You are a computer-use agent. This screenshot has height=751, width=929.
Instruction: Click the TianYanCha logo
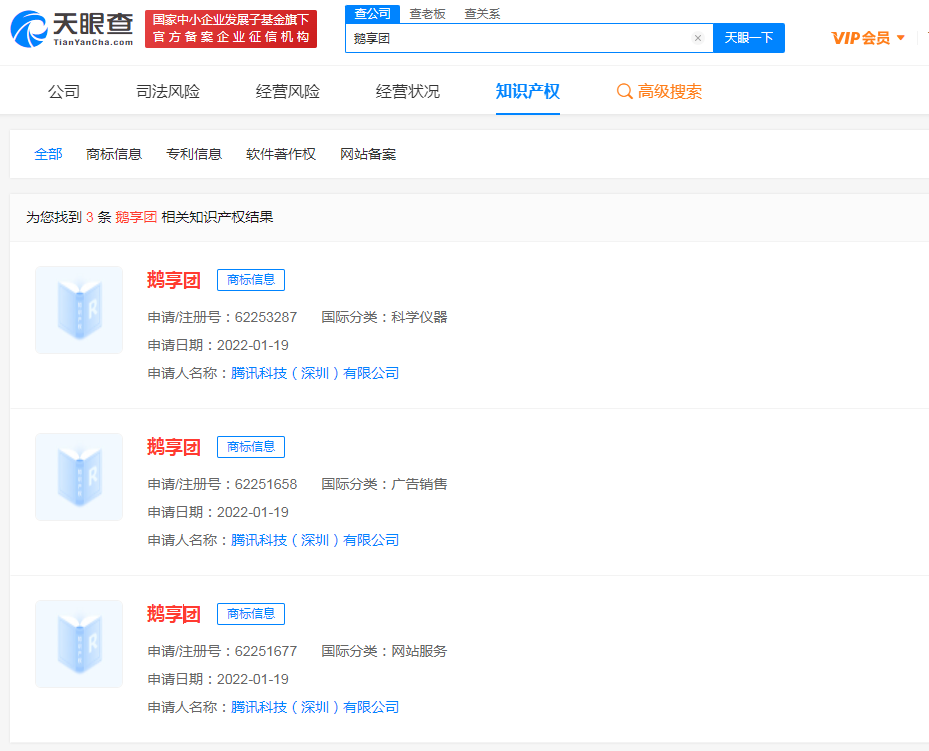click(x=72, y=30)
